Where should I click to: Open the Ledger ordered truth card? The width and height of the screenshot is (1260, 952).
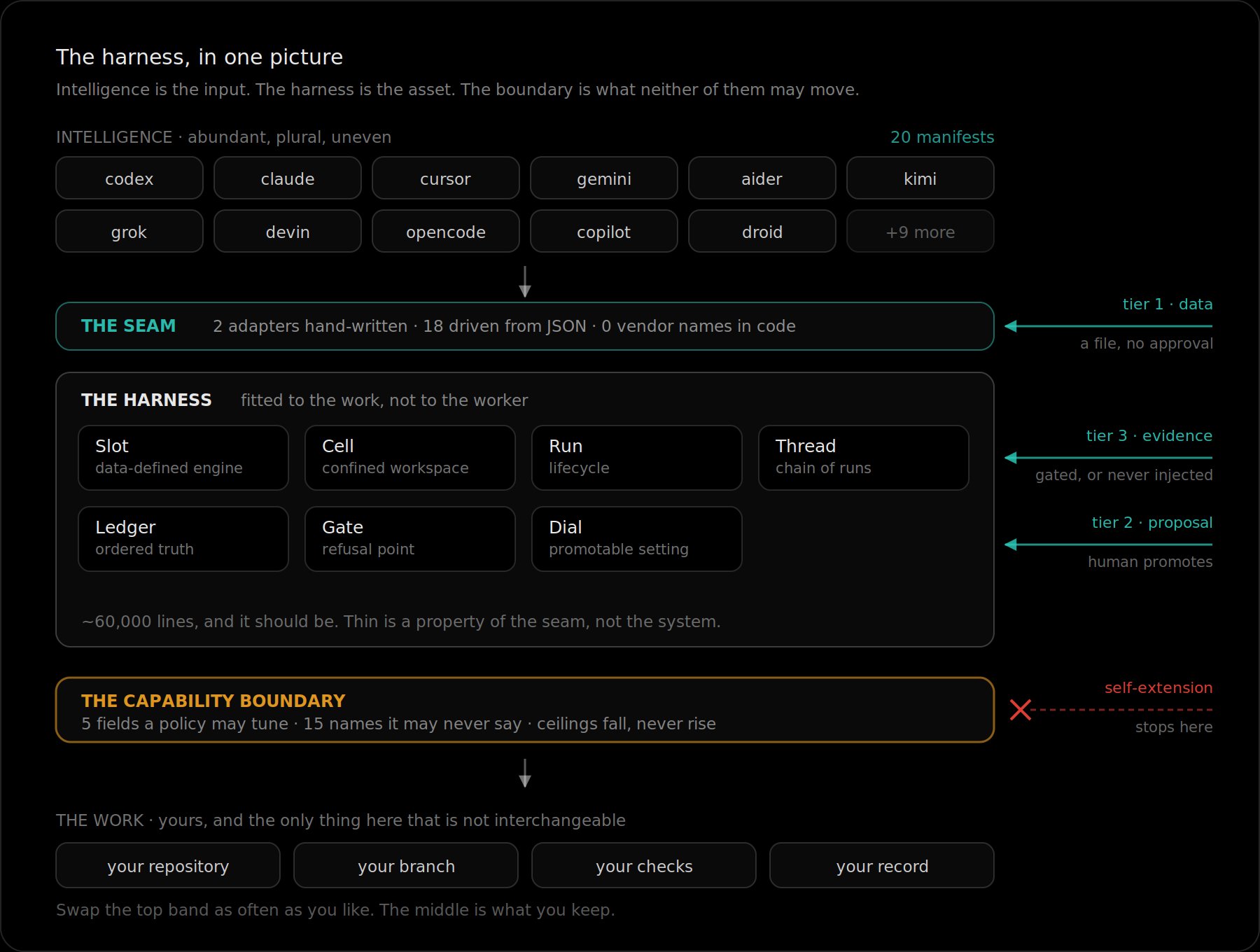pyautogui.click(x=183, y=539)
